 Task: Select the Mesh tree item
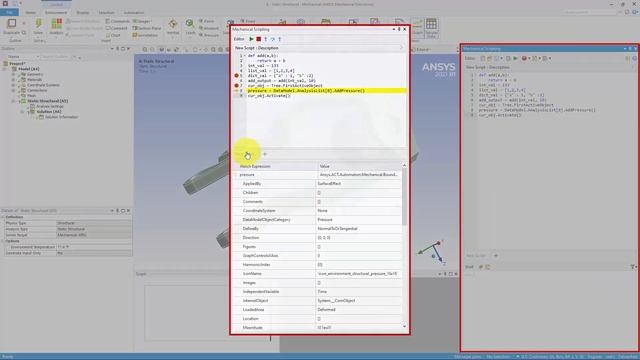[x=31, y=96]
